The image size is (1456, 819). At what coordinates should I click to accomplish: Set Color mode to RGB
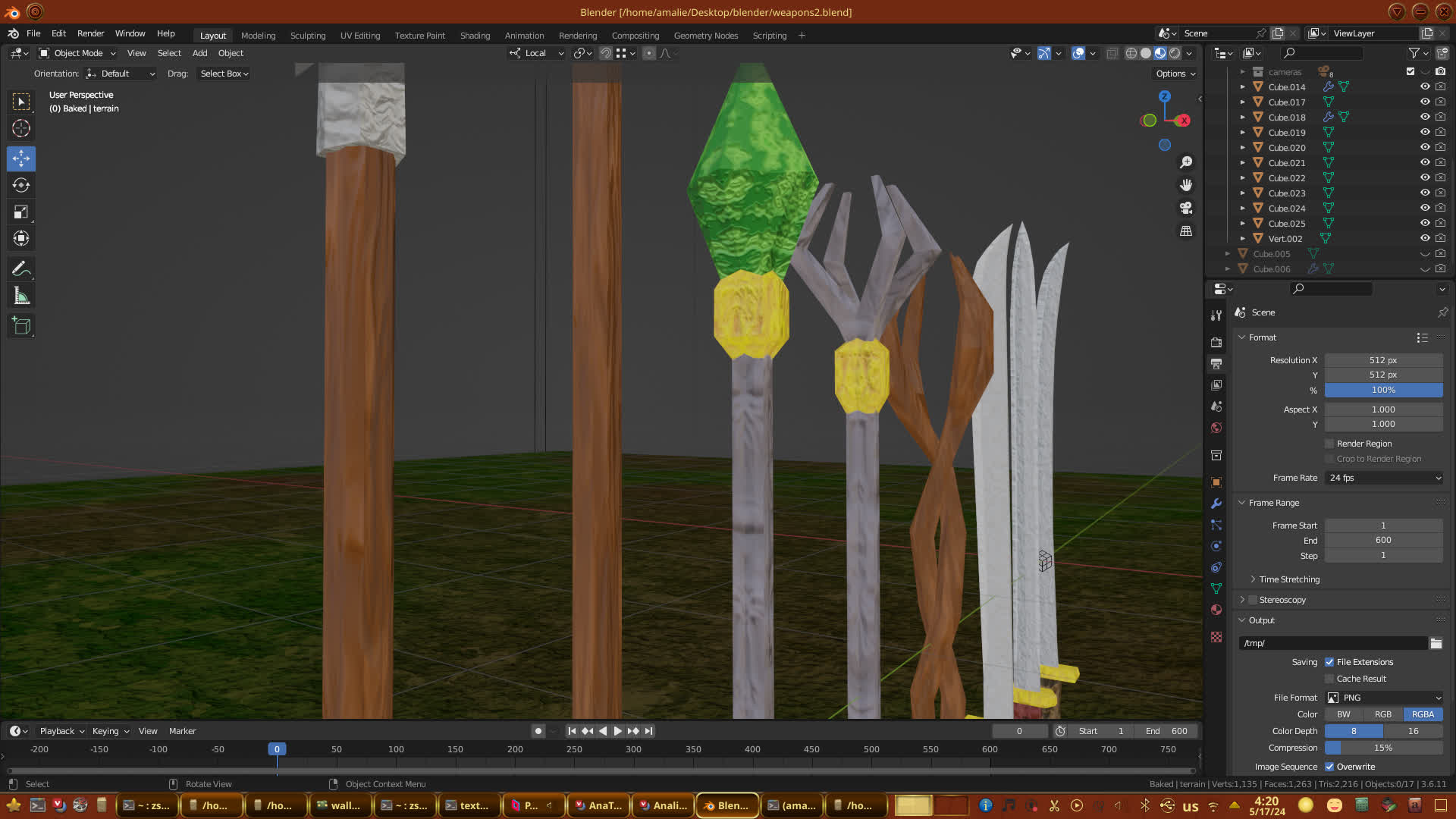coord(1383,714)
